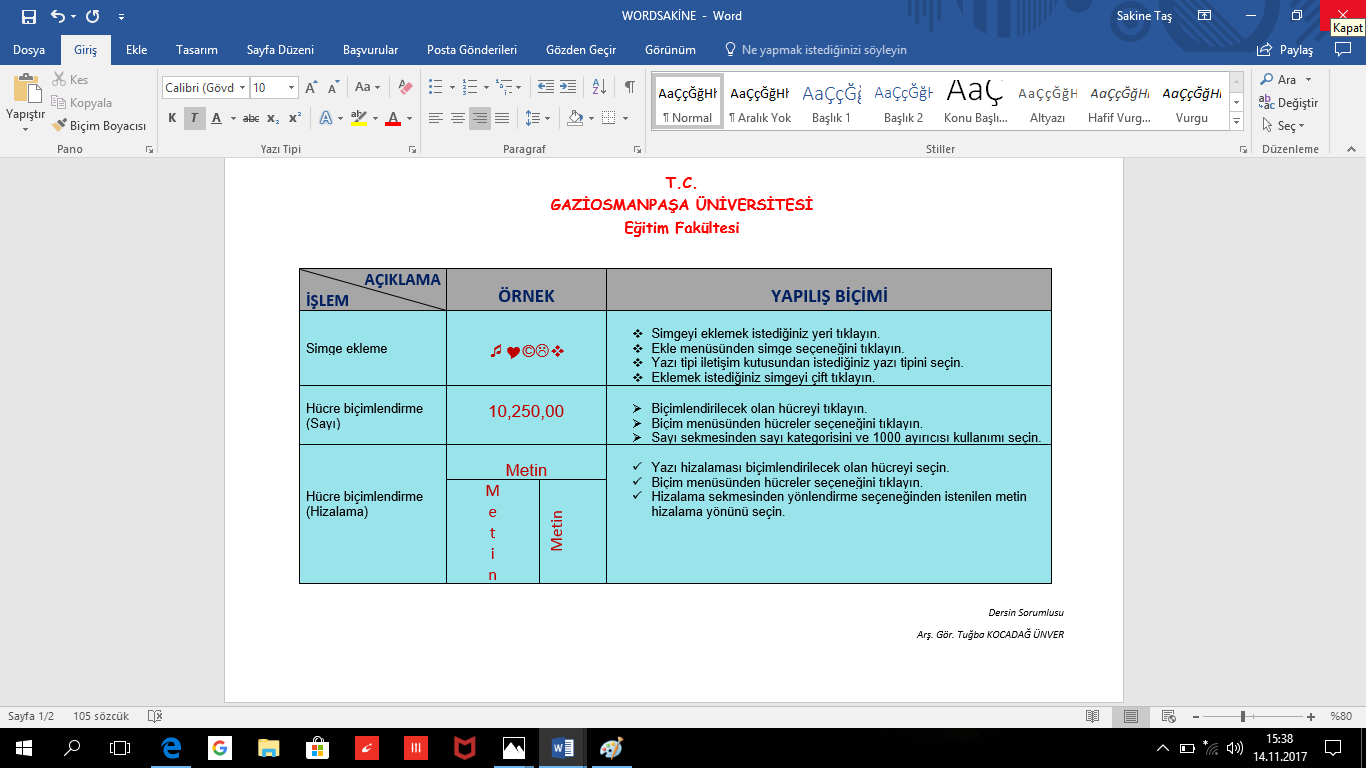The width and height of the screenshot is (1366, 768).
Task: Toggle Print Layout view in the status bar
Action: [1130, 716]
